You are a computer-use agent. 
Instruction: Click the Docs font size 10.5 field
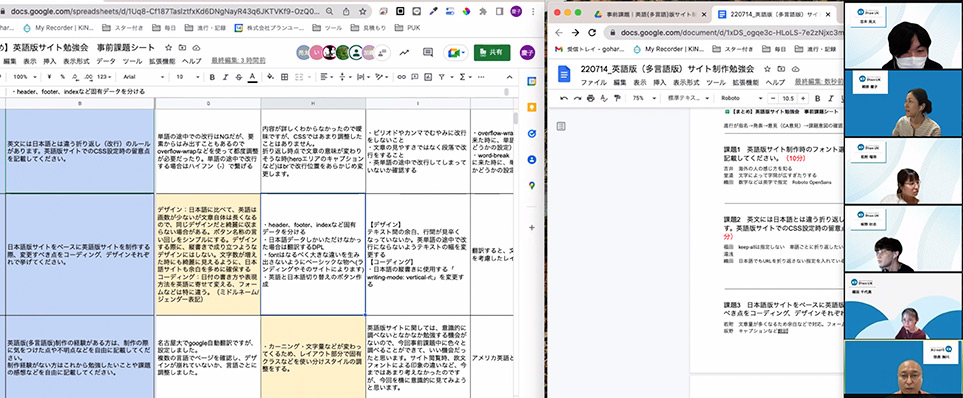tap(789, 98)
